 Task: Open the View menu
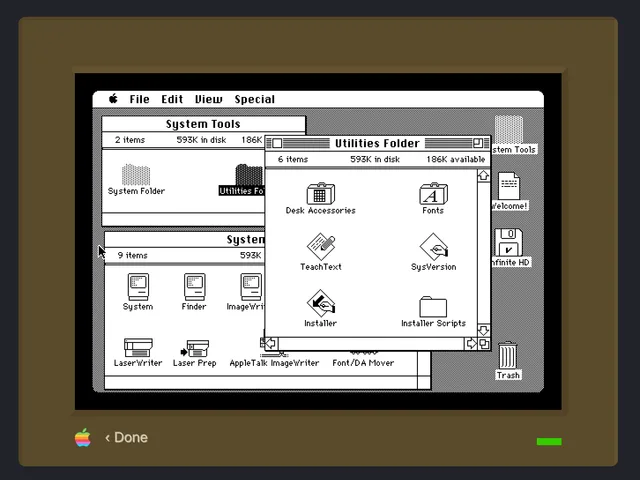[x=209, y=99]
